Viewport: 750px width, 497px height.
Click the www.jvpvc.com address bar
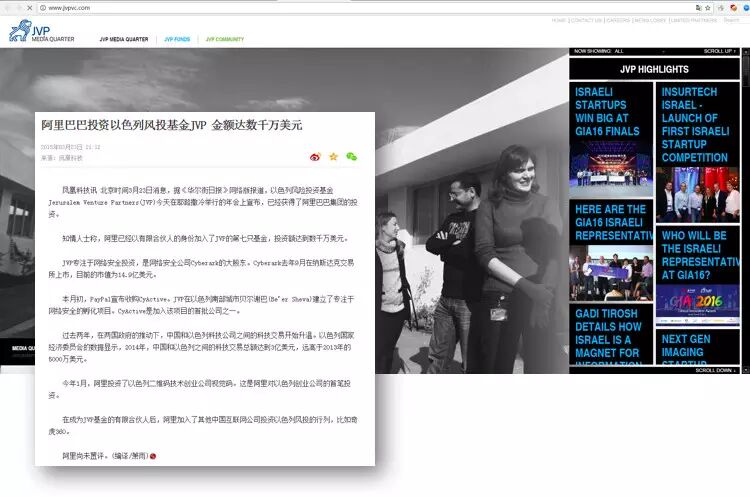pyautogui.click(x=368, y=8)
